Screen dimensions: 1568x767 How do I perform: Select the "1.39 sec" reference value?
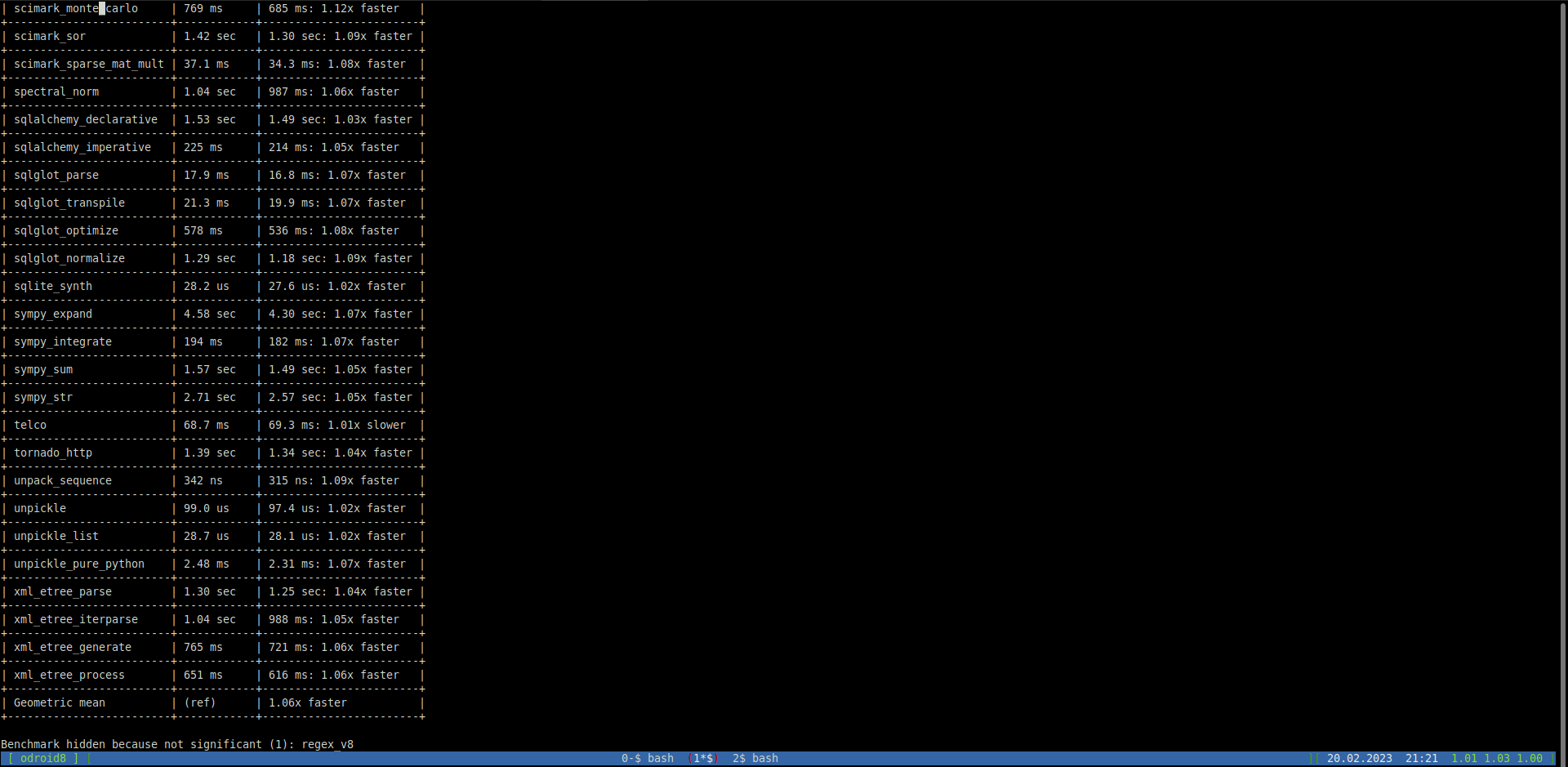point(210,453)
